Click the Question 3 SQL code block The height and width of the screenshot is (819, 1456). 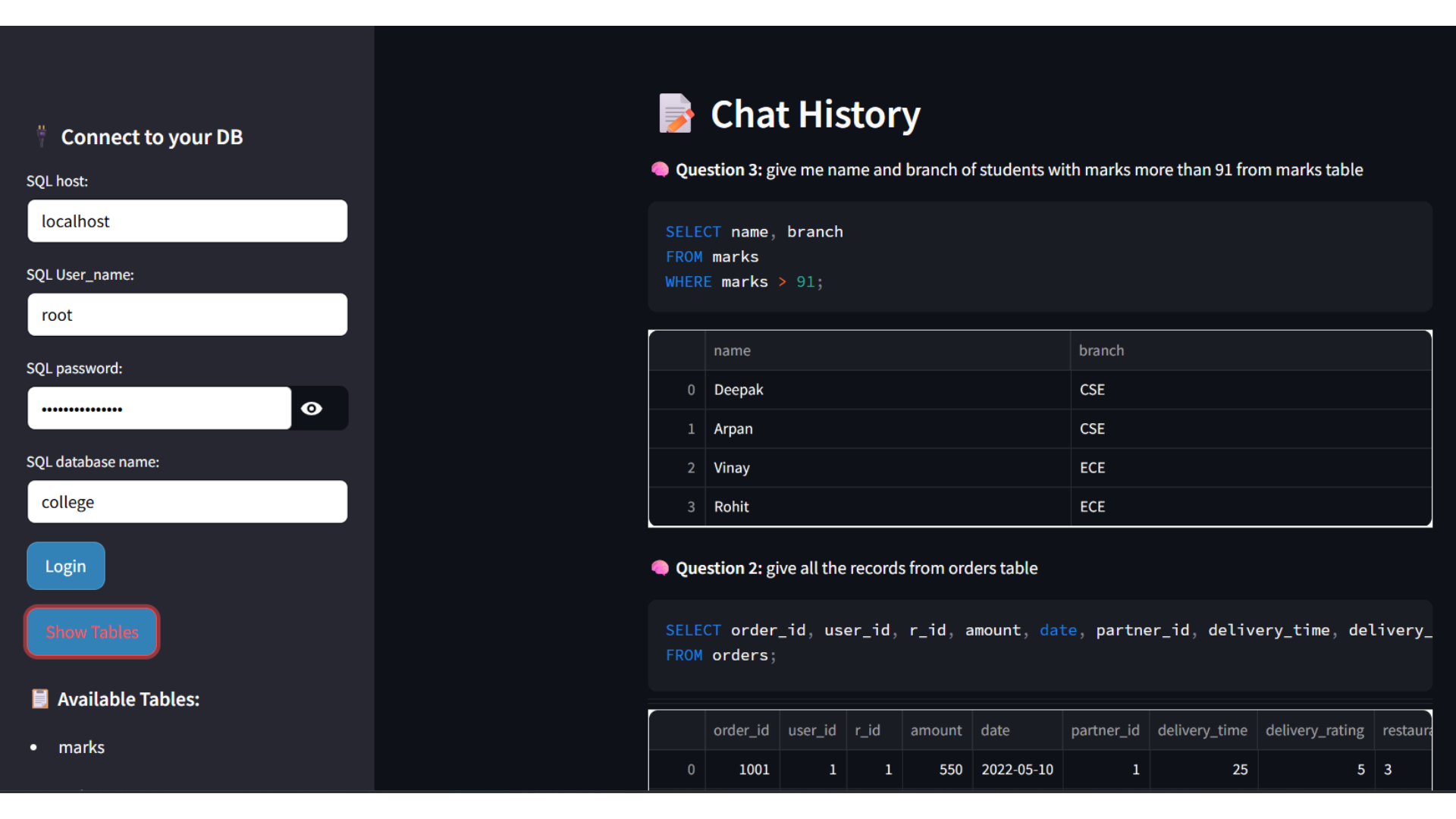click(1040, 256)
